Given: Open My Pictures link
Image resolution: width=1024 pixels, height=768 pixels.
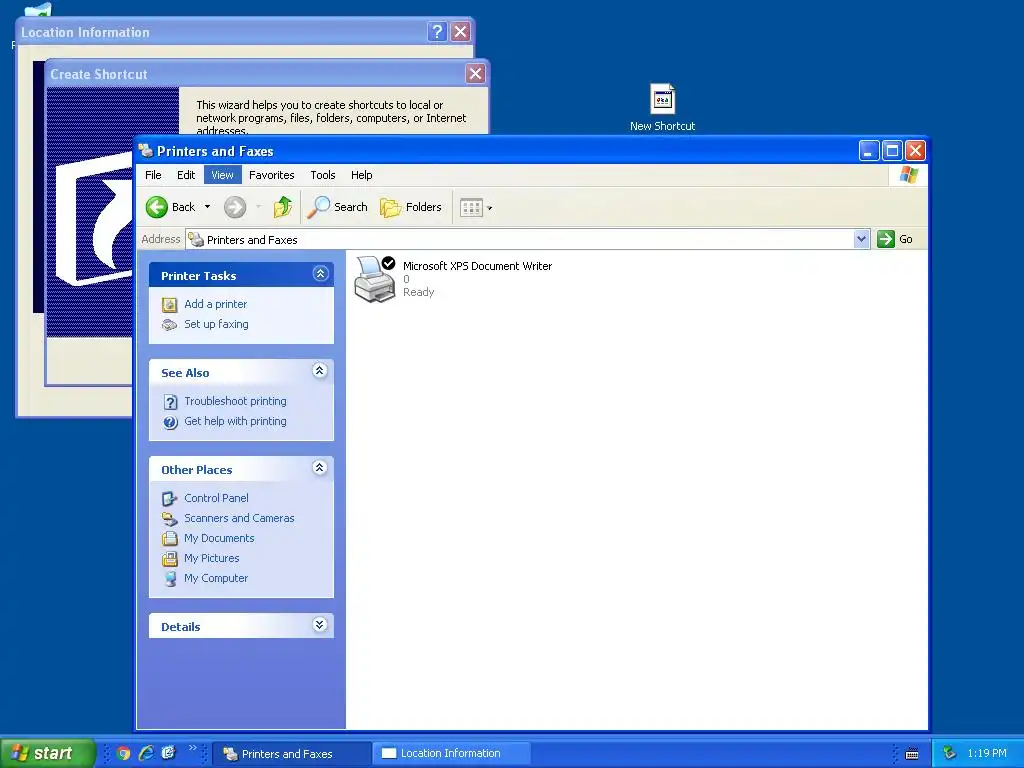Looking at the screenshot, I should tap(212, 559).
